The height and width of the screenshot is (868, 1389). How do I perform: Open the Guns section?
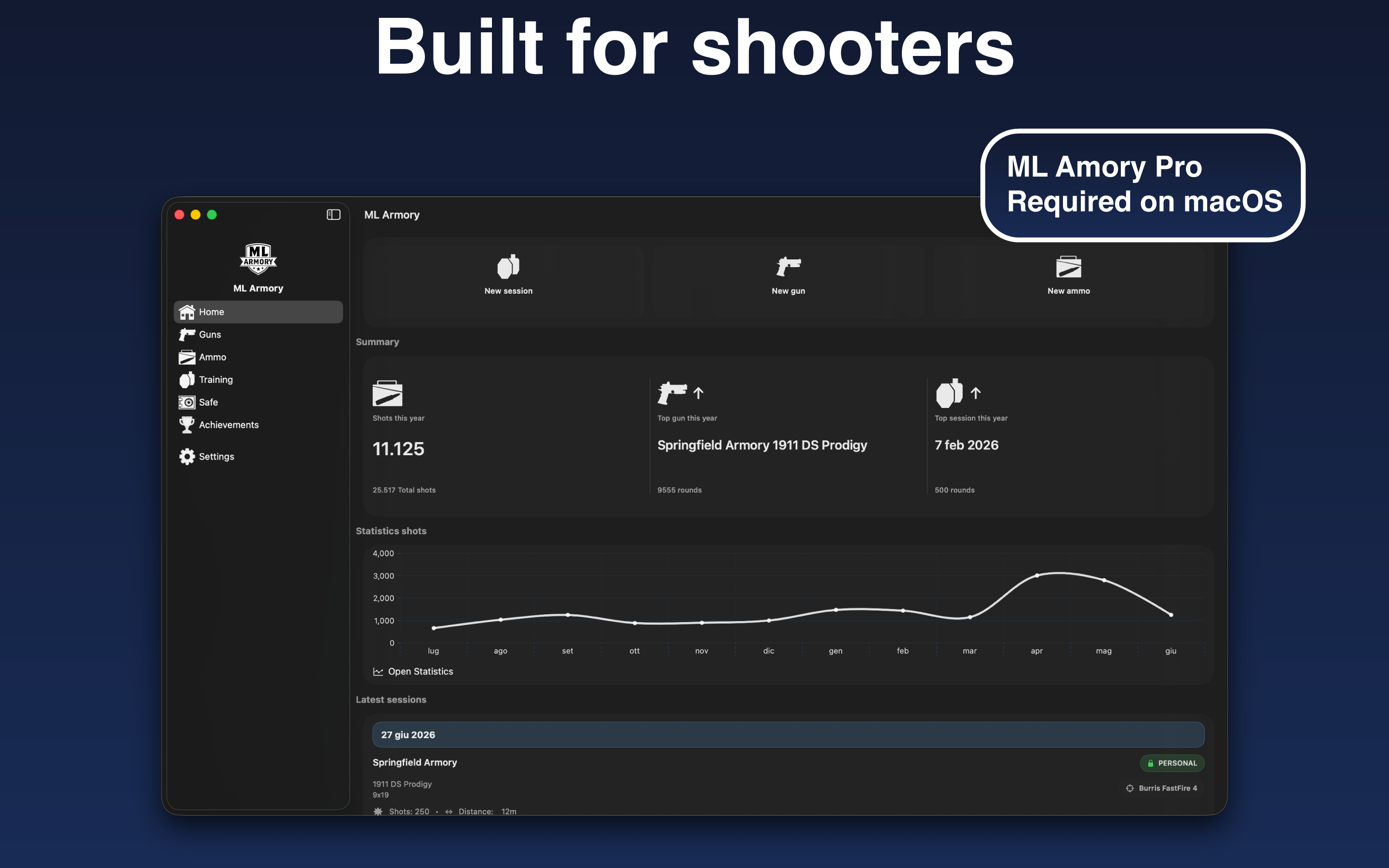point(259,334)
